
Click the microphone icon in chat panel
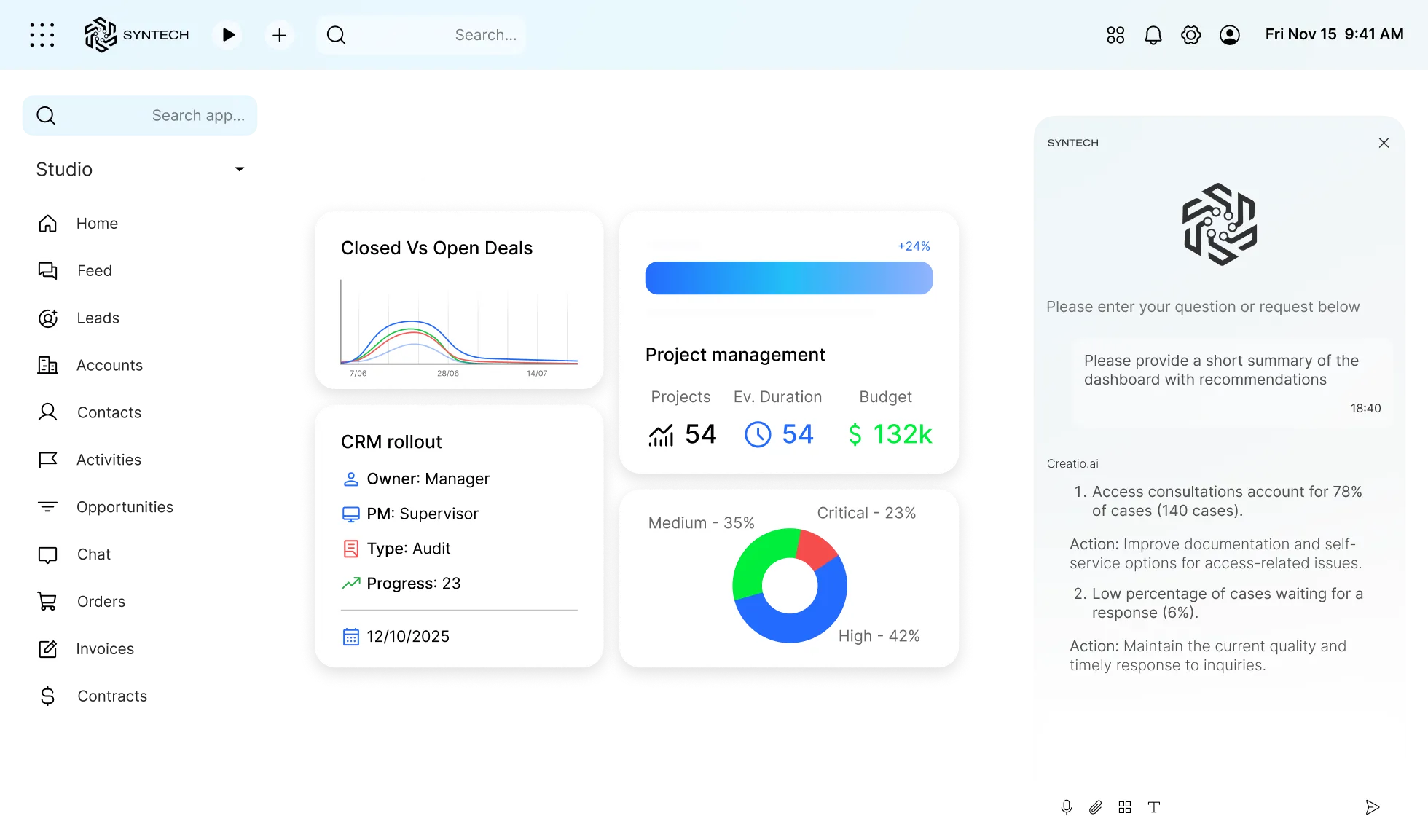coord(1066,807)
